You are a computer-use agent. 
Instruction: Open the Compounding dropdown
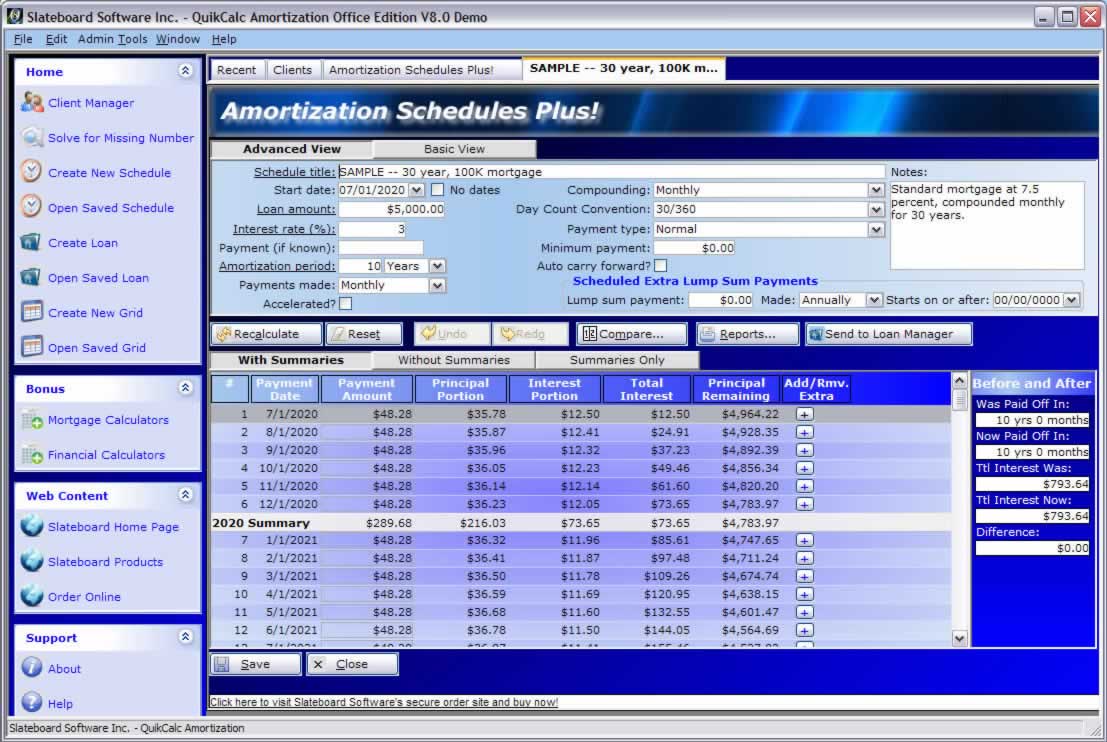click(x=876, y=190)
